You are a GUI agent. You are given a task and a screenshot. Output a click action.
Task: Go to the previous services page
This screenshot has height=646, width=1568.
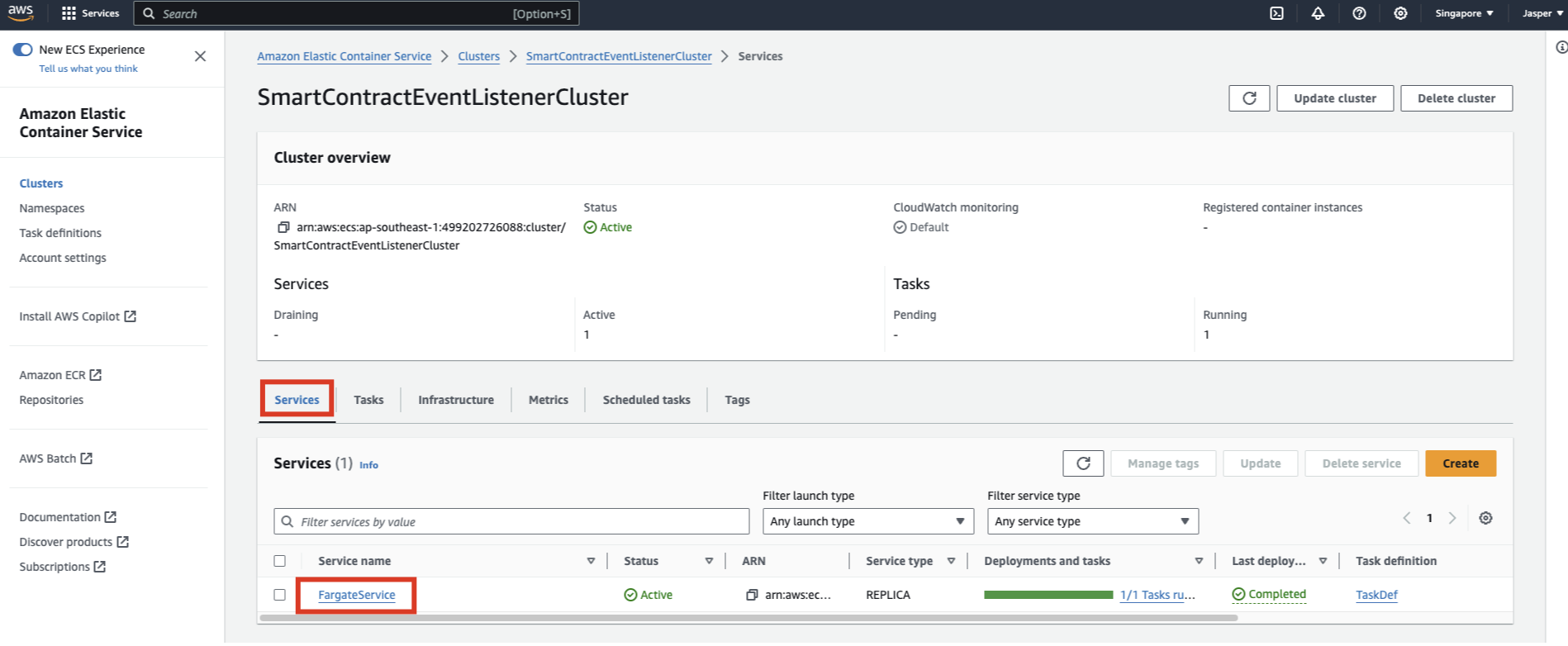pyautogui.click(x=1407, y=518)
